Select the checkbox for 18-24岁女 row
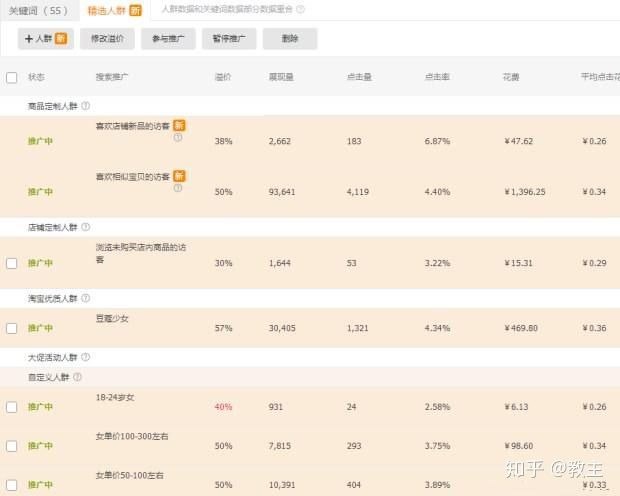 pos(12,407)
